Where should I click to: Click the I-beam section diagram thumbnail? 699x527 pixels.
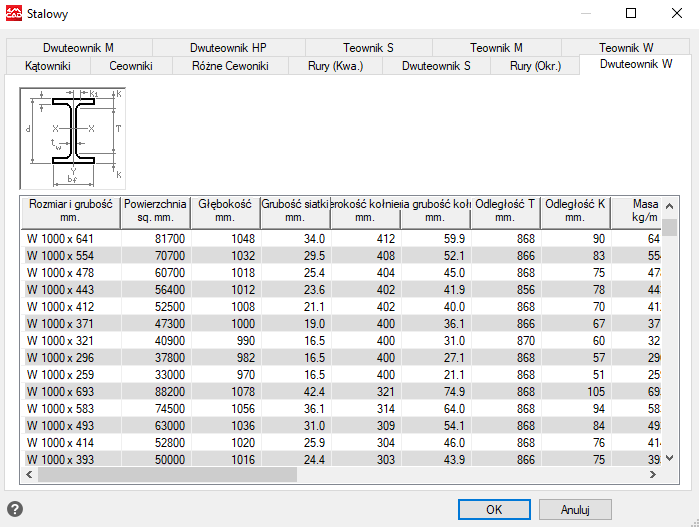click(x=73, y=137)
